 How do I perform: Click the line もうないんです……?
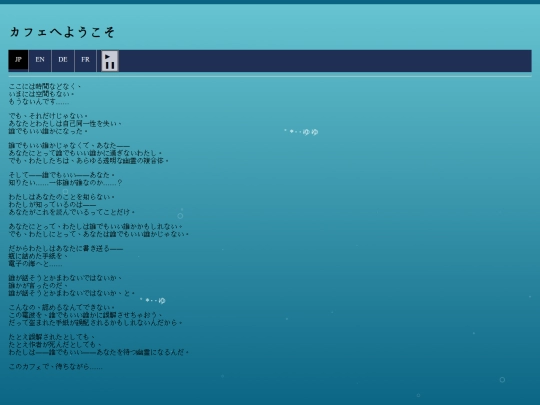pos(39,101)
